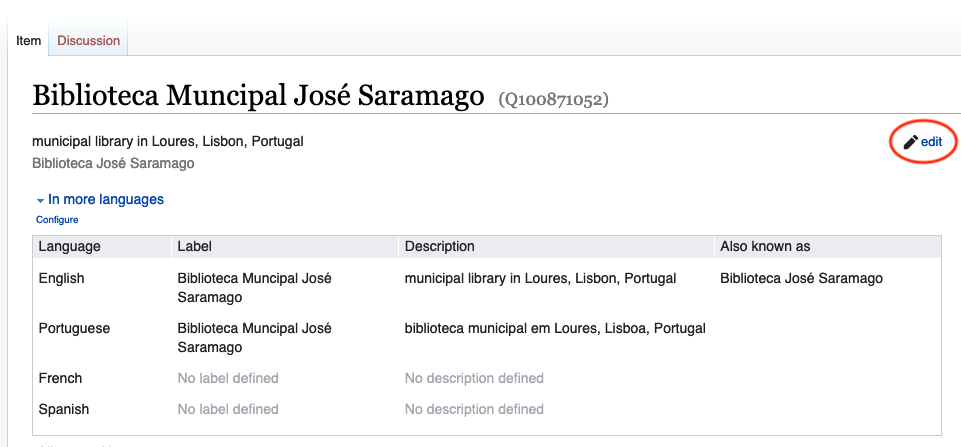Click the English label cell in table
This screenshot has height=447, width=961.
click(x=254, y=288)
